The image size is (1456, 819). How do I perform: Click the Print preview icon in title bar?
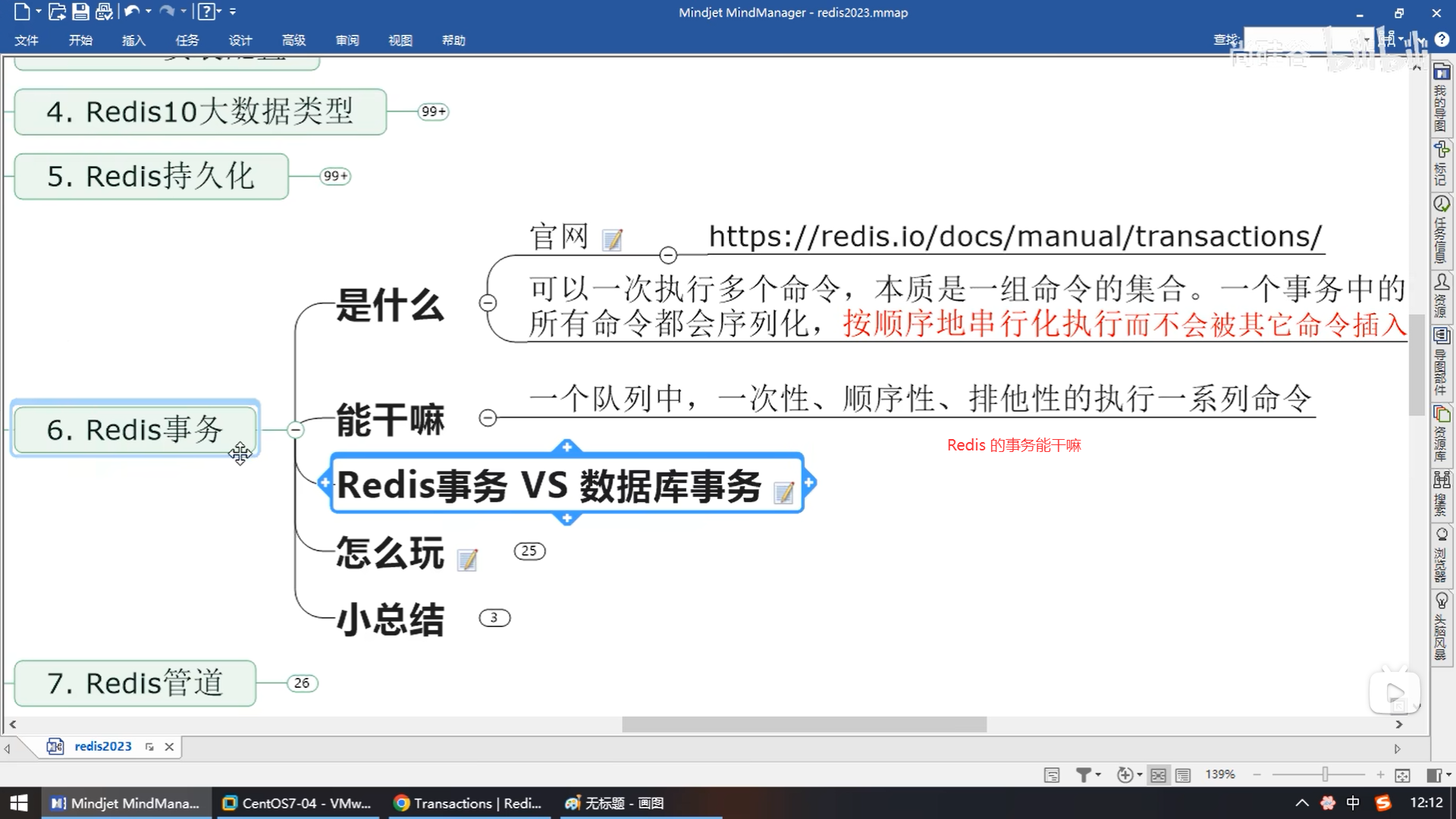click(x=105, y=11)
